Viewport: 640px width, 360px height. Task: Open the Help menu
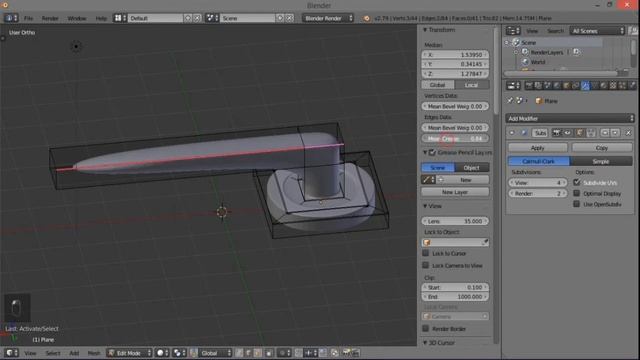[x=101, y=18]
